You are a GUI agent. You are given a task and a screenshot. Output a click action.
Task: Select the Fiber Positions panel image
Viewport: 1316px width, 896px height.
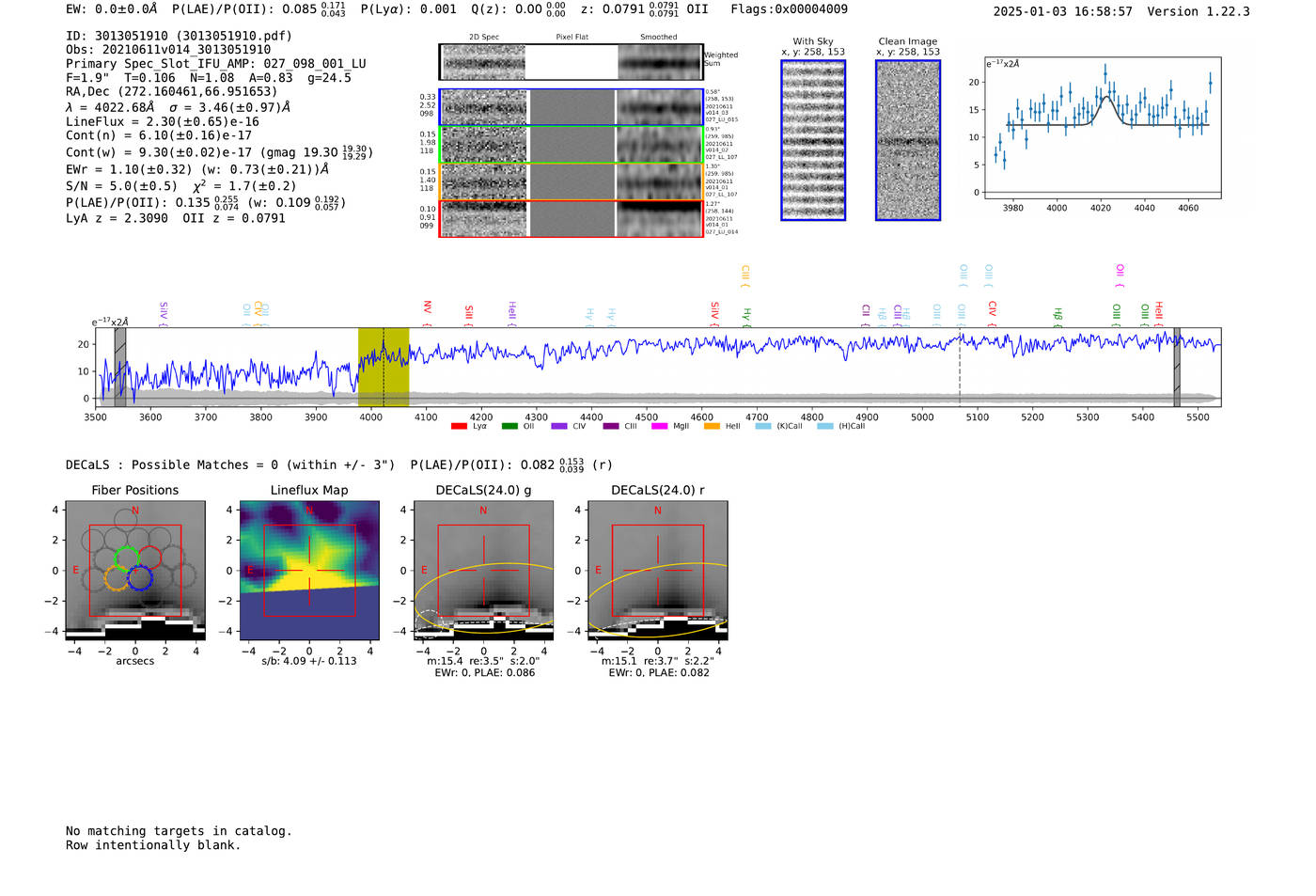[x=135, y=571]
